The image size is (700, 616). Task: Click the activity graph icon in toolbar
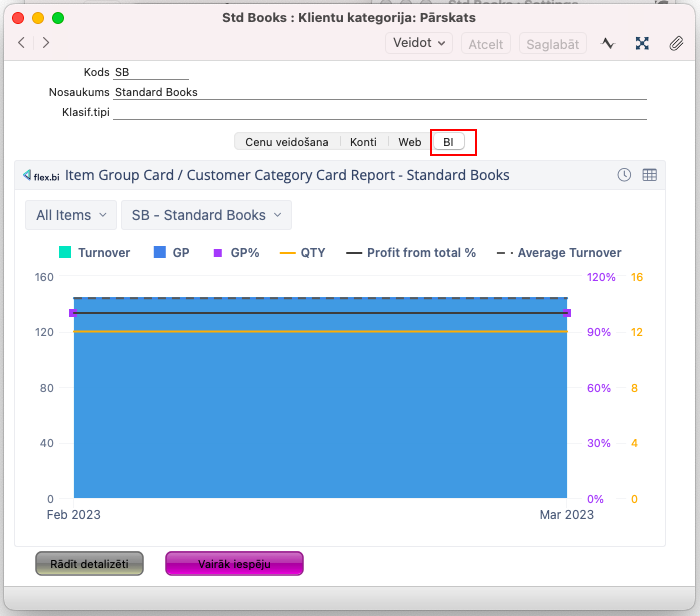point(608,43)
